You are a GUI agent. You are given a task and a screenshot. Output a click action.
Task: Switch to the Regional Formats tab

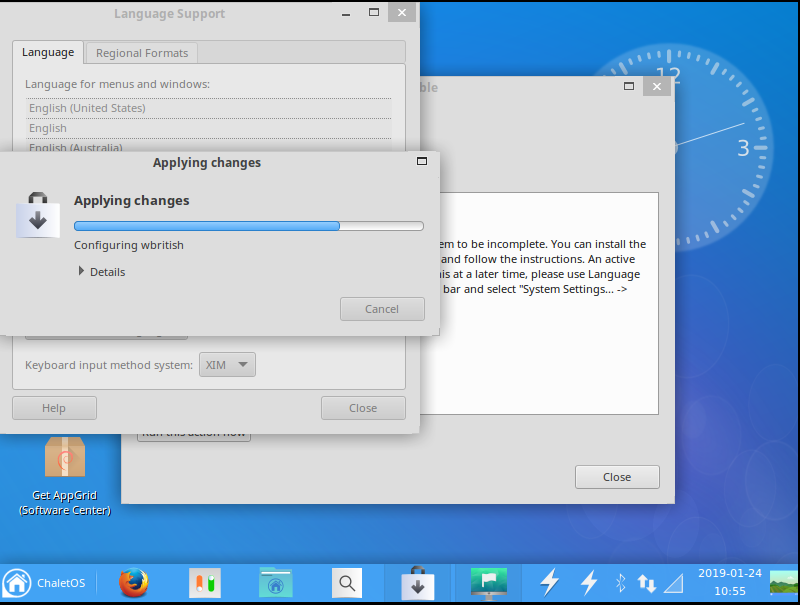[141, 53]
